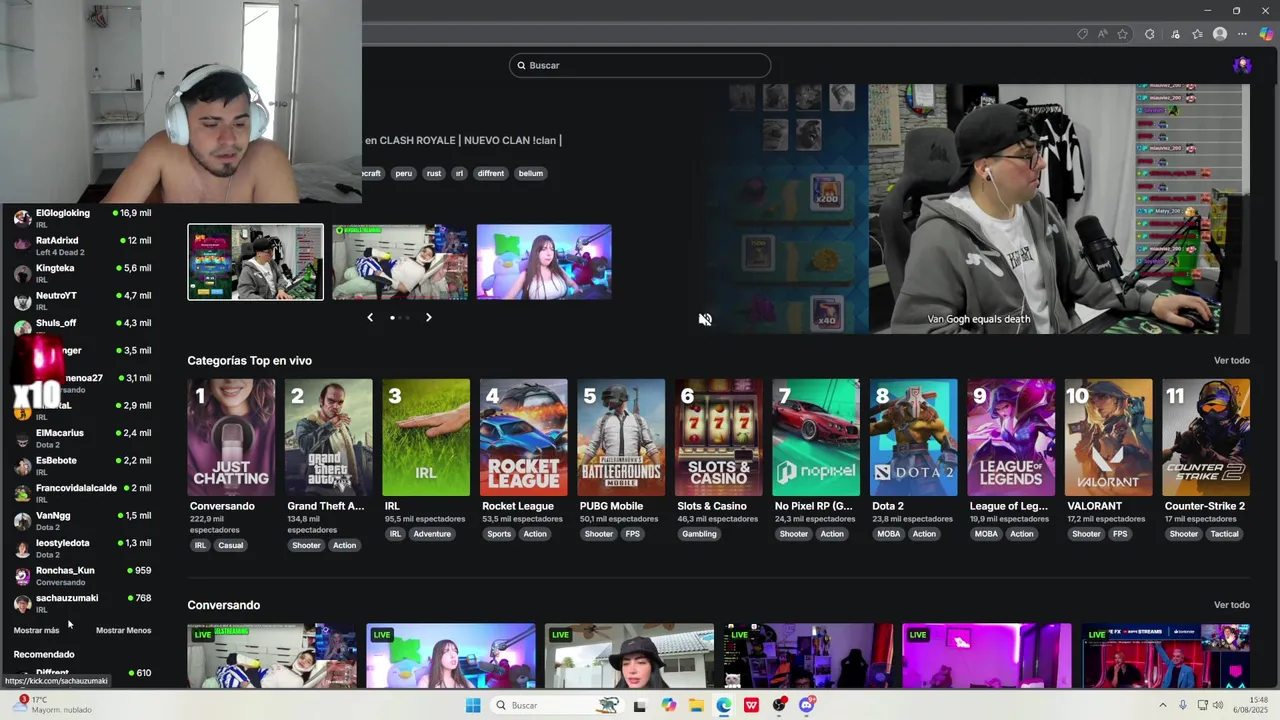This screenshot has width=1280, height=720.
Task: Open IRL grass category card
Action: click(x=426, y=437)
